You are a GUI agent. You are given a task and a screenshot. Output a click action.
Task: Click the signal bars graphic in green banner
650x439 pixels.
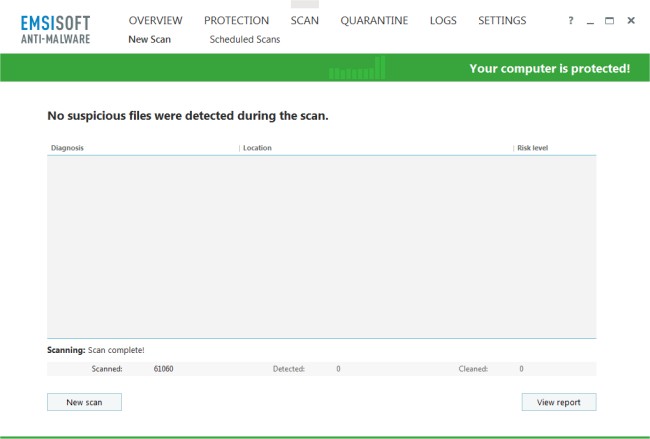pos(357,68)
